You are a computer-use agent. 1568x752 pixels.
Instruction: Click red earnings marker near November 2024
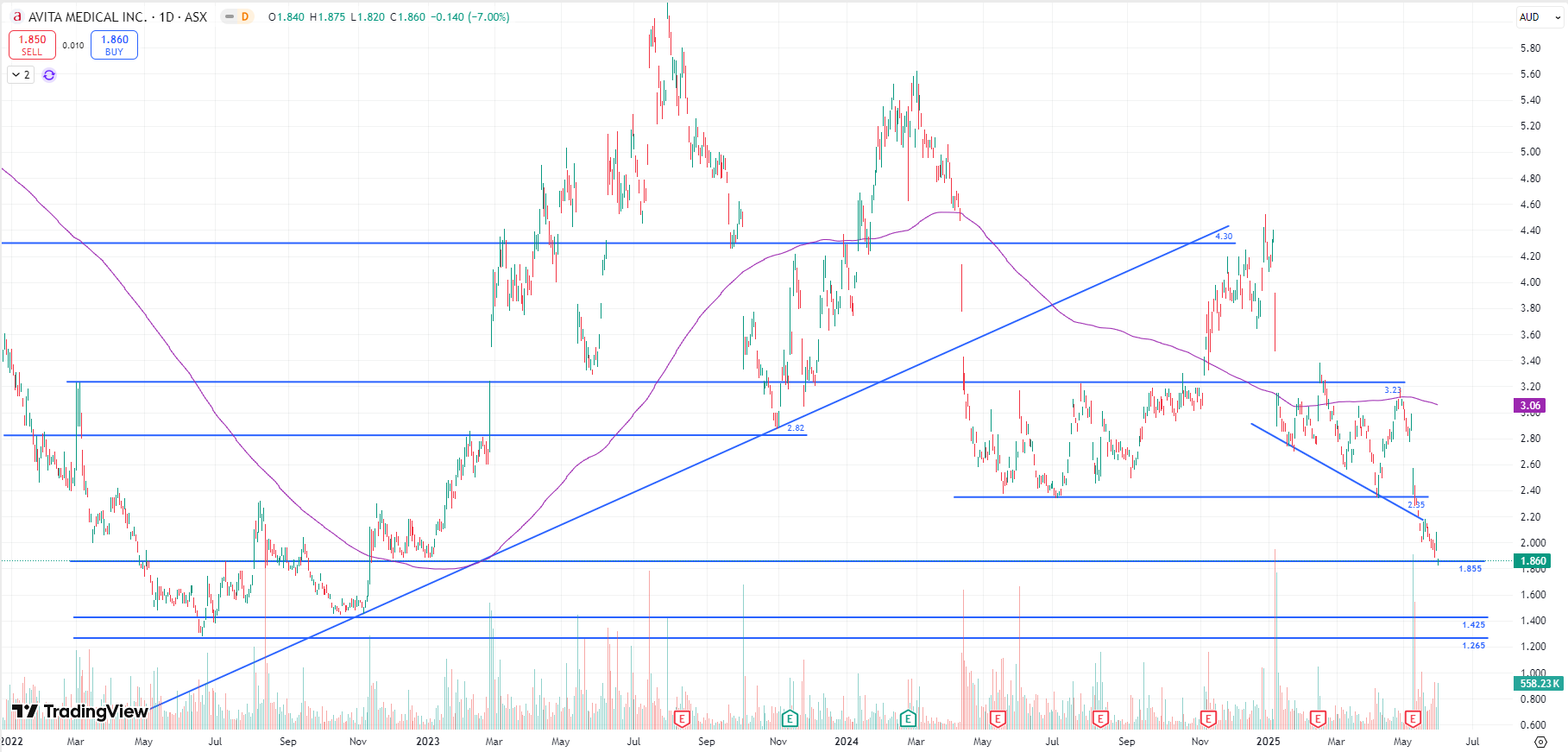coord(1208,718)
